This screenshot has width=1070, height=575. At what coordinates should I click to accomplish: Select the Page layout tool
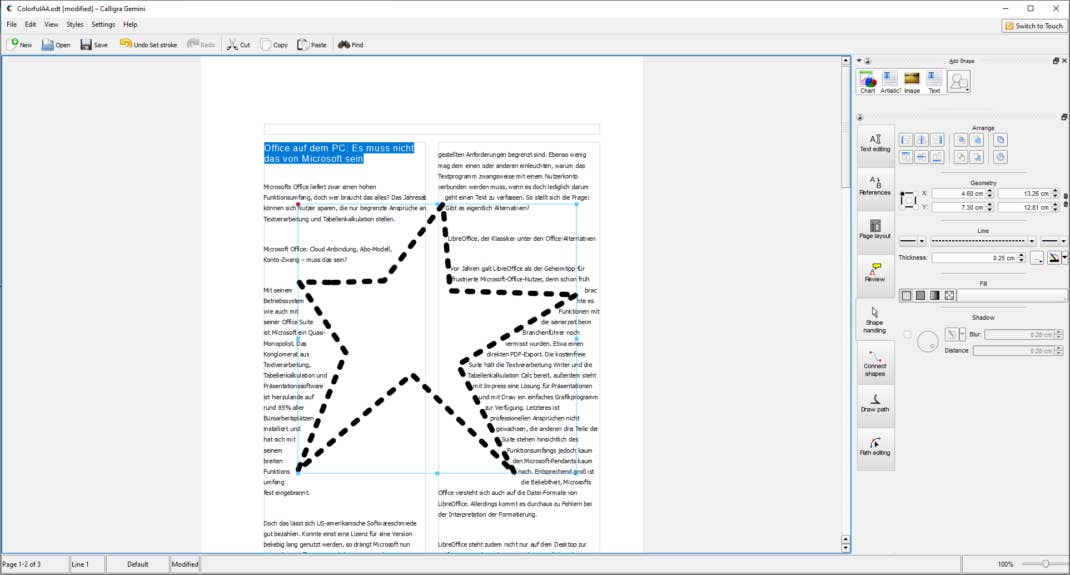(x=875, y=229)
